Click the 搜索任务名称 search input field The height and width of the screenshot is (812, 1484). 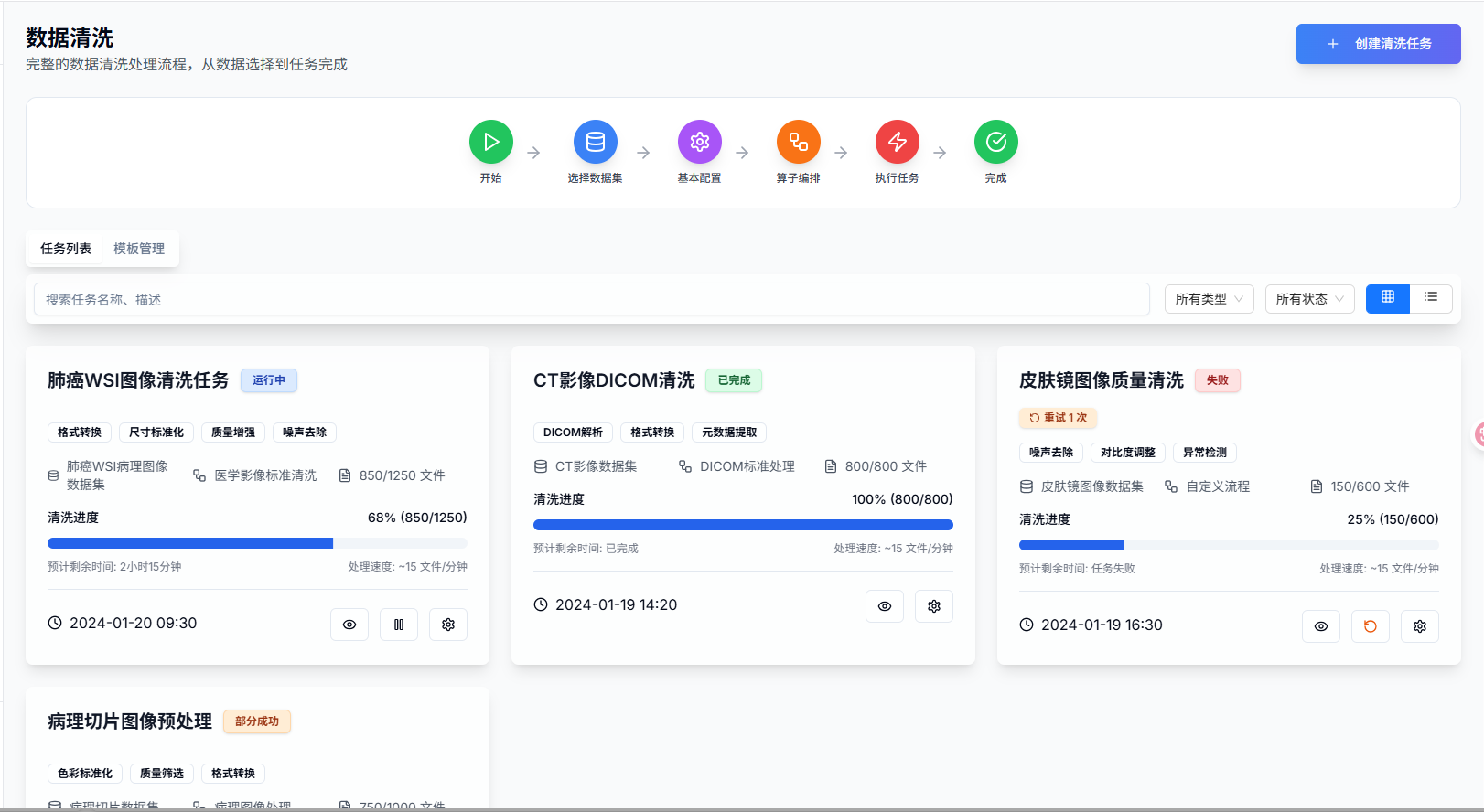[x=591, y=299]
